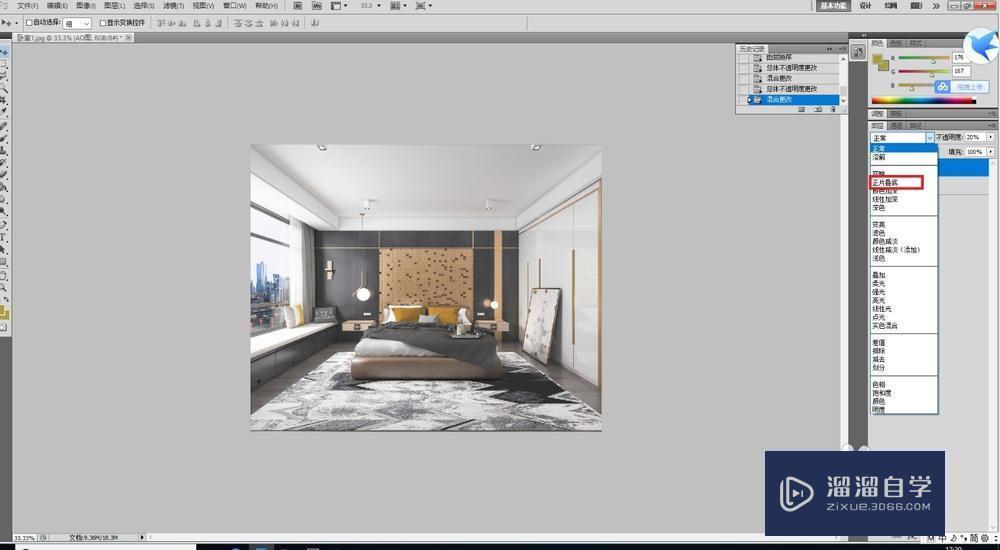
Task: Click the floating blue bird icon
Action: pos(979,46)
